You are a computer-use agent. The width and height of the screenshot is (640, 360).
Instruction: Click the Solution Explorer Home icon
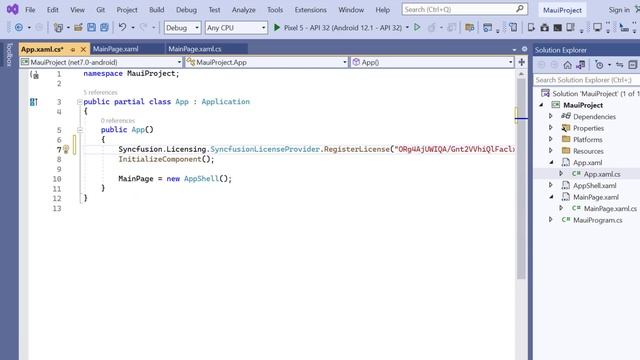pyautogui.click(x=567, y=65)
